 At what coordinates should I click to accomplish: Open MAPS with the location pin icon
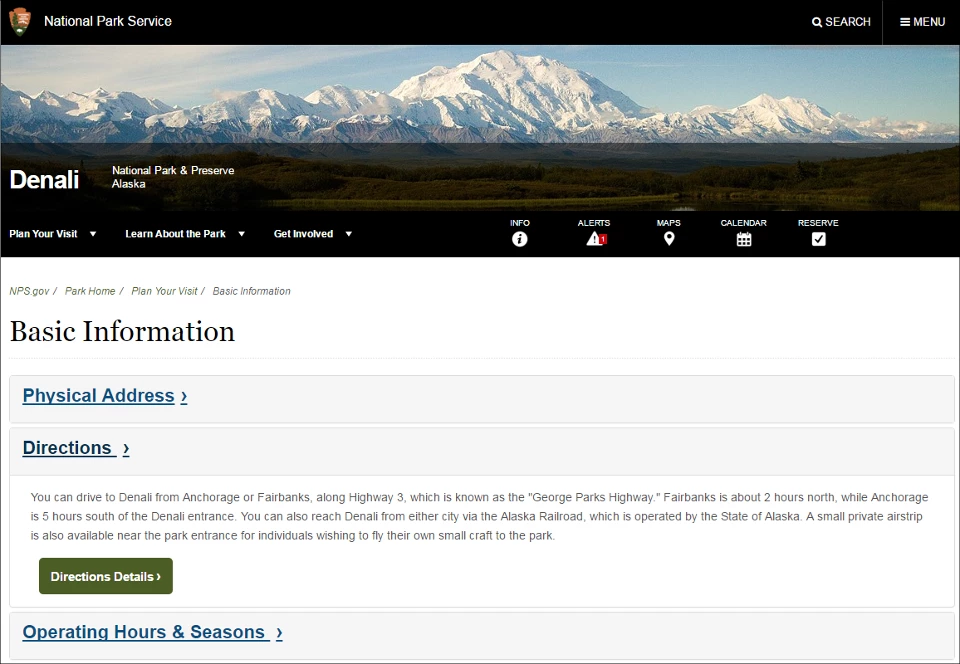668,238
